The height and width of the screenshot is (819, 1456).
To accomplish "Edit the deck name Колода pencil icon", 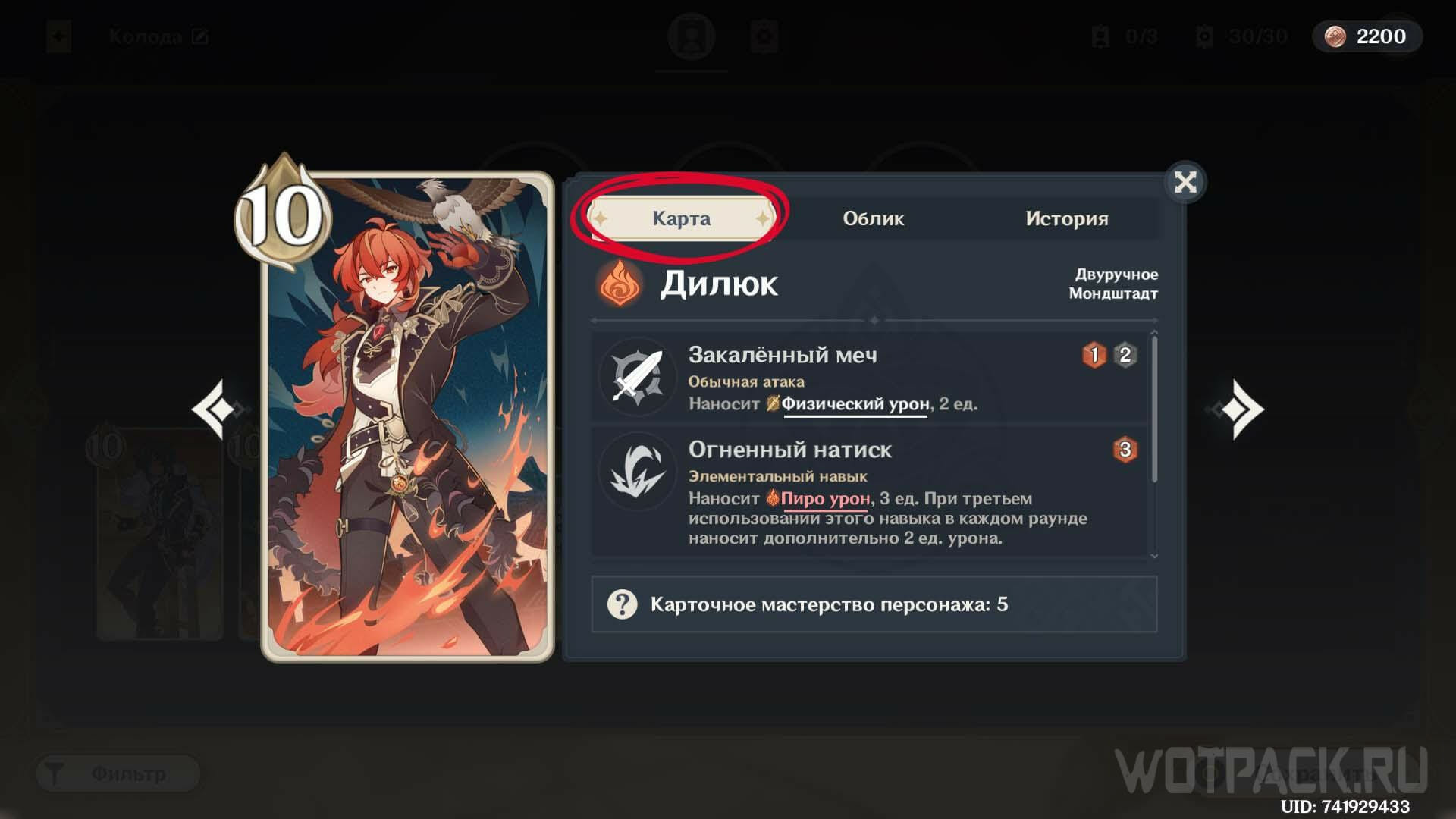I will point(200,36).
